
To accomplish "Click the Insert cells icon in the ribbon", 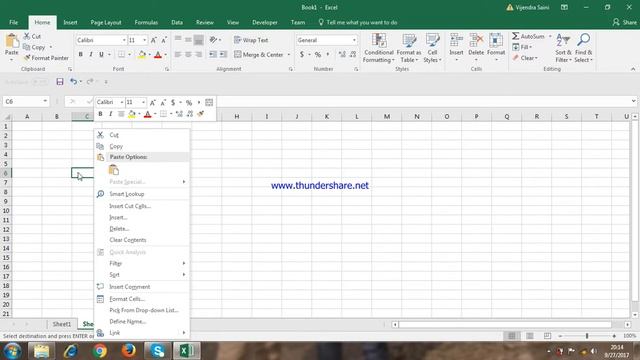I will [456, 41].
